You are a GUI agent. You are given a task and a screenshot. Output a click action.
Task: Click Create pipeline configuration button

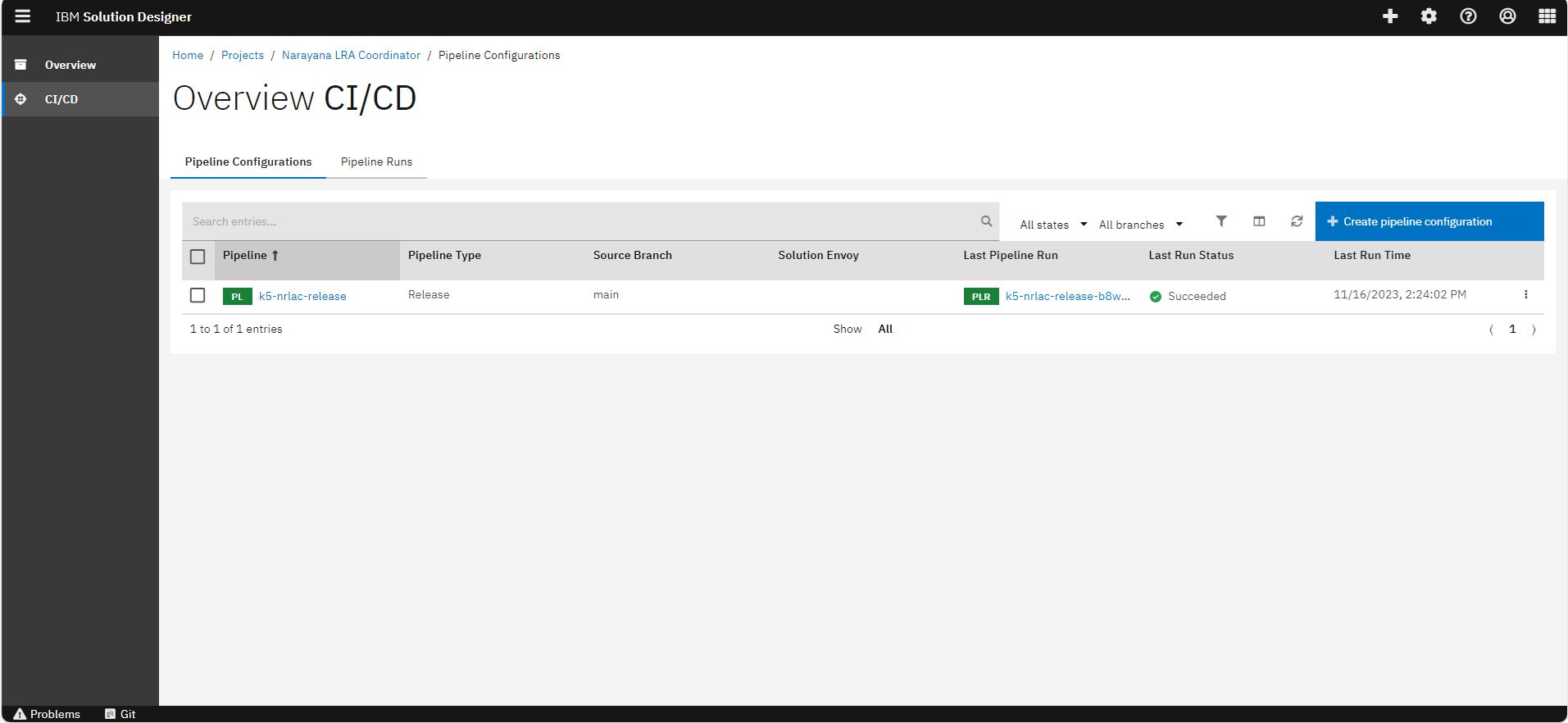(1429, 221)
